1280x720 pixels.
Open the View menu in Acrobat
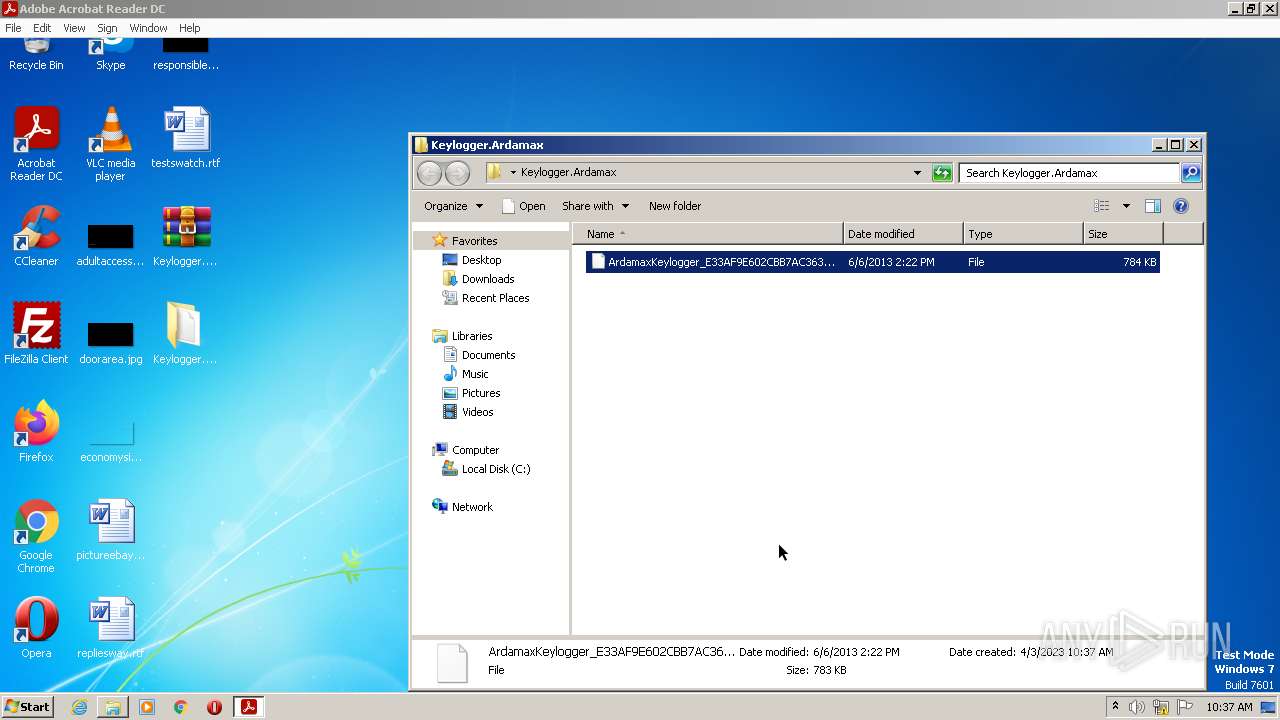[74, 28]
